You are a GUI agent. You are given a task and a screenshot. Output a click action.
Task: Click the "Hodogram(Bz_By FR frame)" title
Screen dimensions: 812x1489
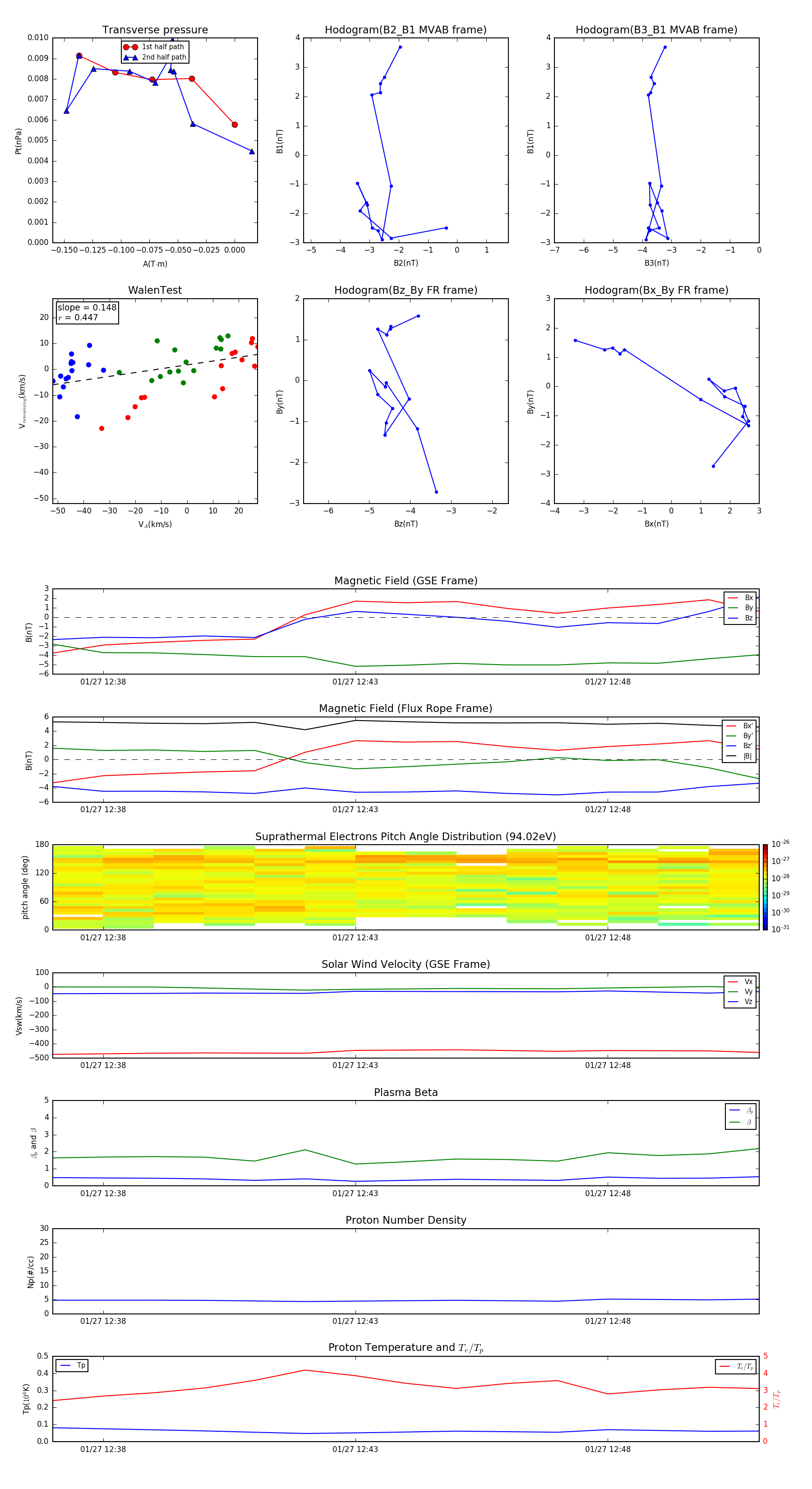tap(406, 290)
